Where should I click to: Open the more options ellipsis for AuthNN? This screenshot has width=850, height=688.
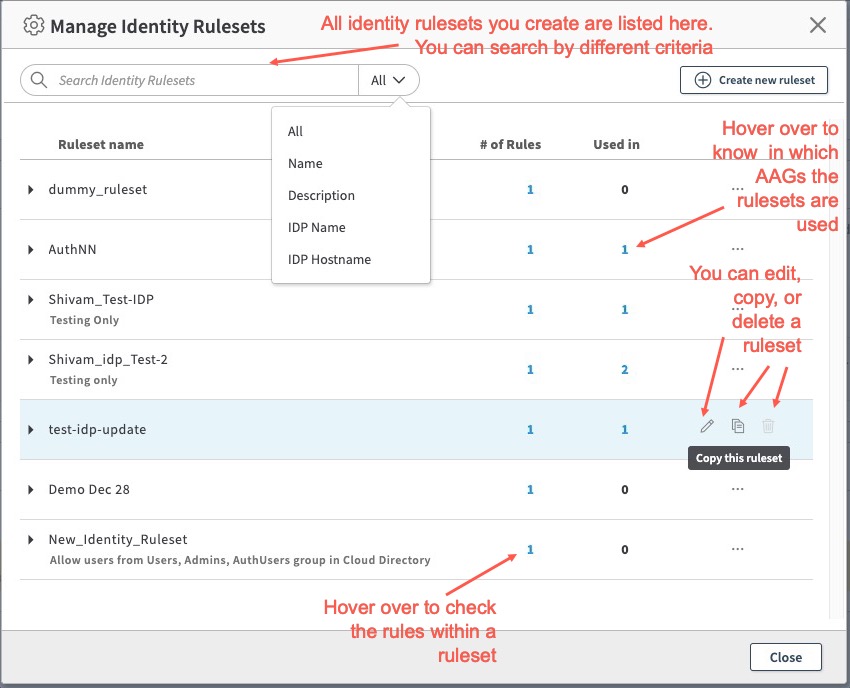737,249
